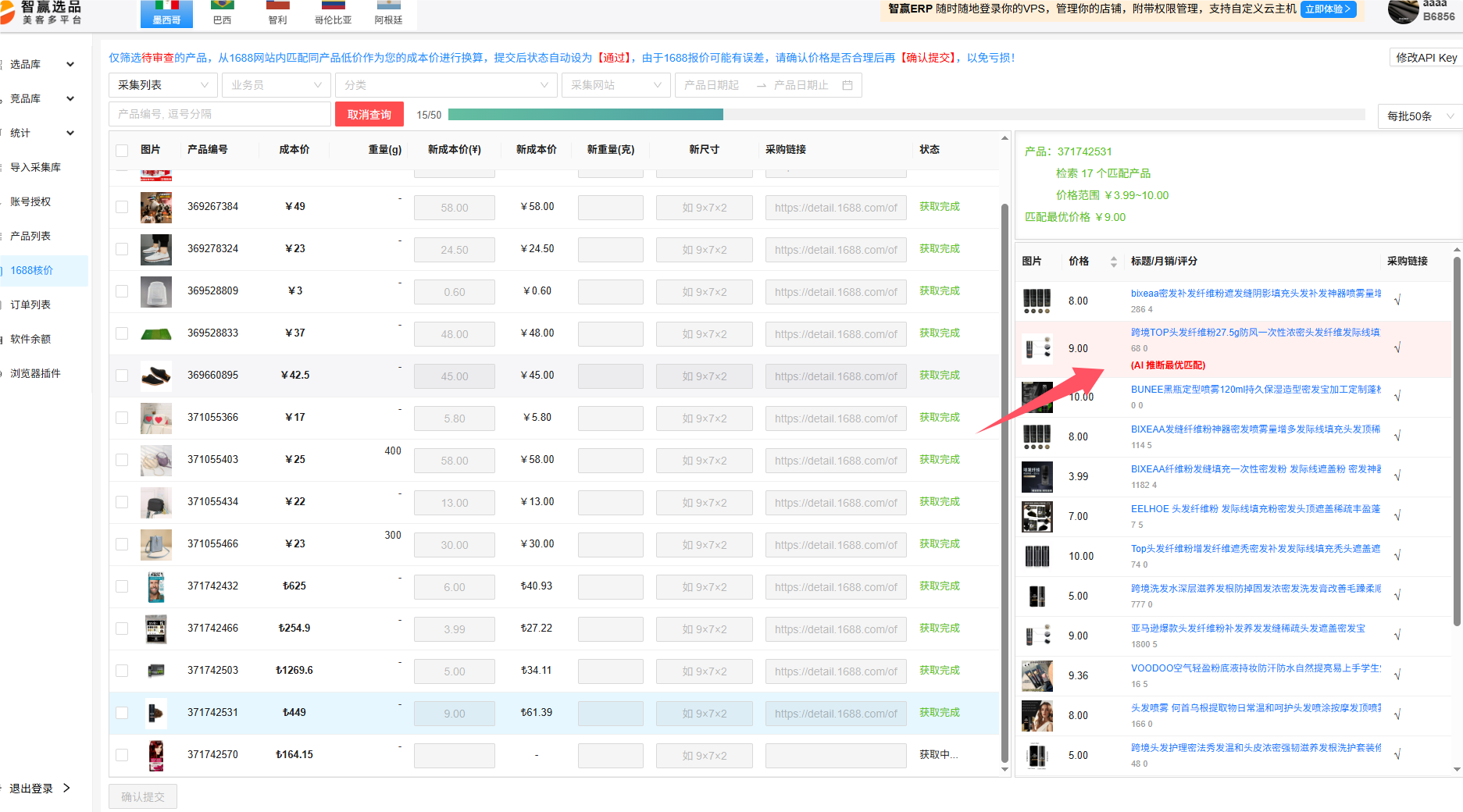Click the Argentina flag icon
Image resolution: width=1463 pixels, height=812 pixels.
click(388, 5)
